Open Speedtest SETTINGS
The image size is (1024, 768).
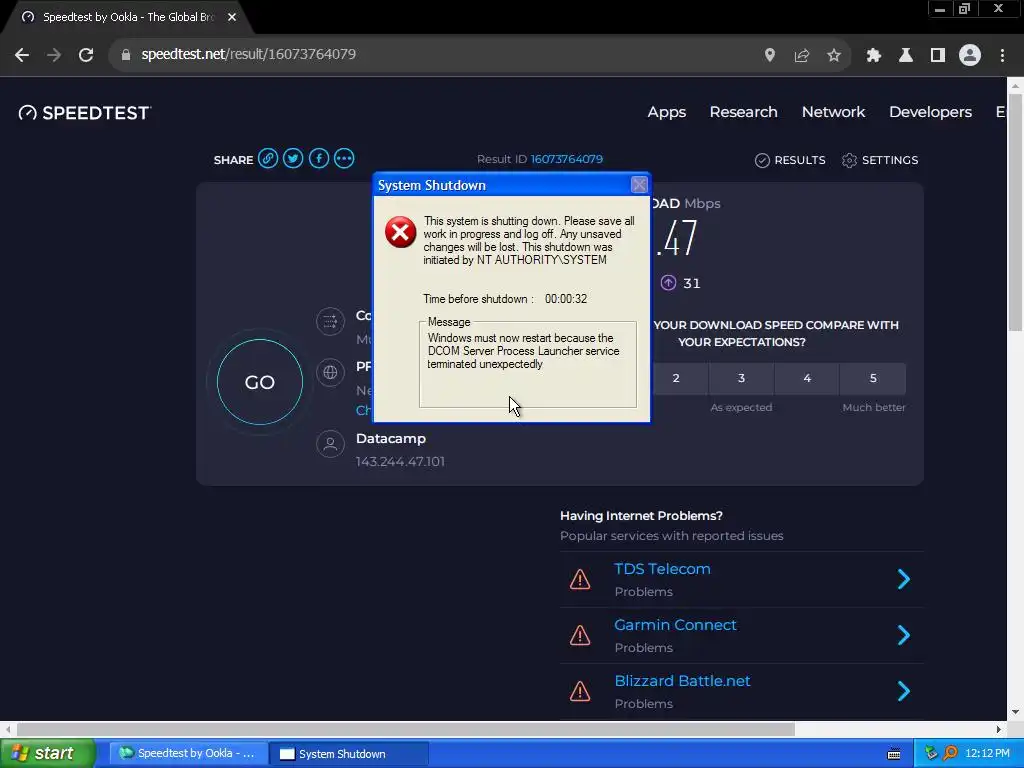[x=880, y=160]
